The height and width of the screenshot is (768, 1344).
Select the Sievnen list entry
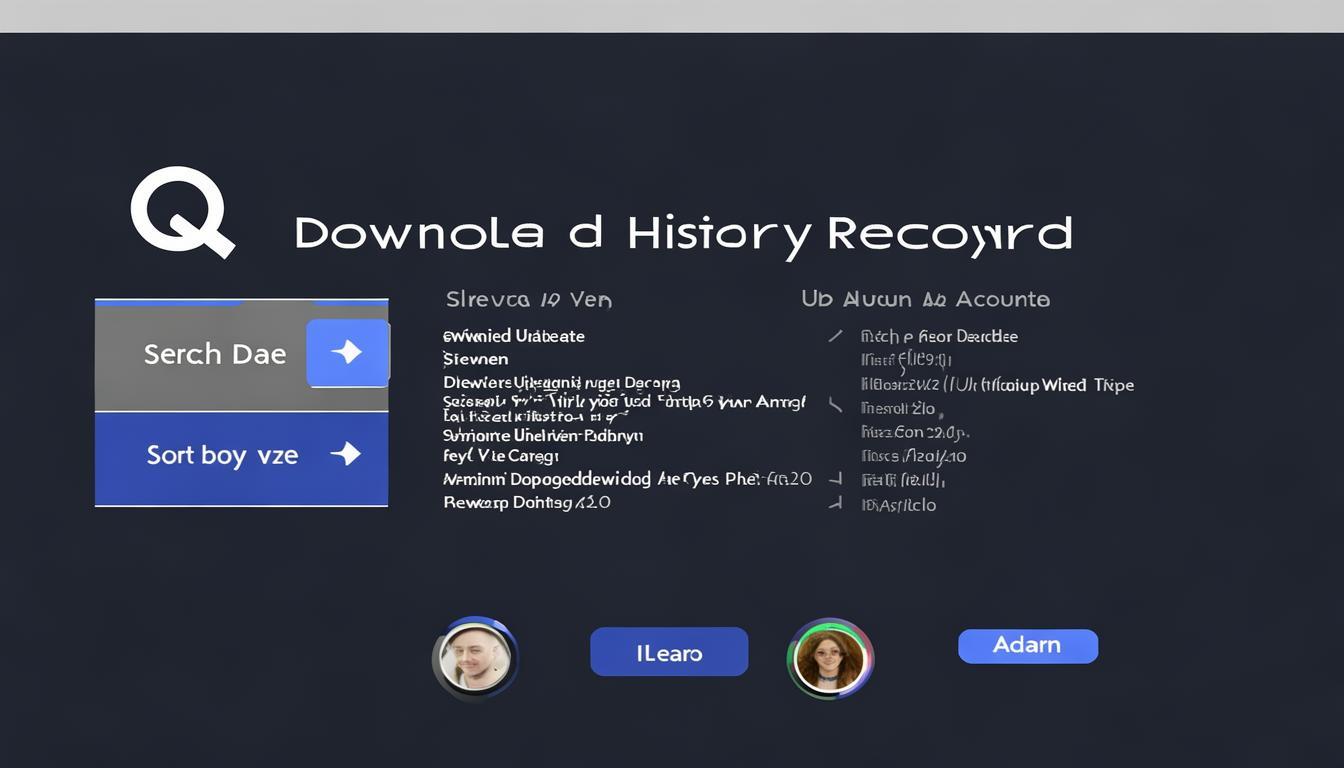[476, 359]
